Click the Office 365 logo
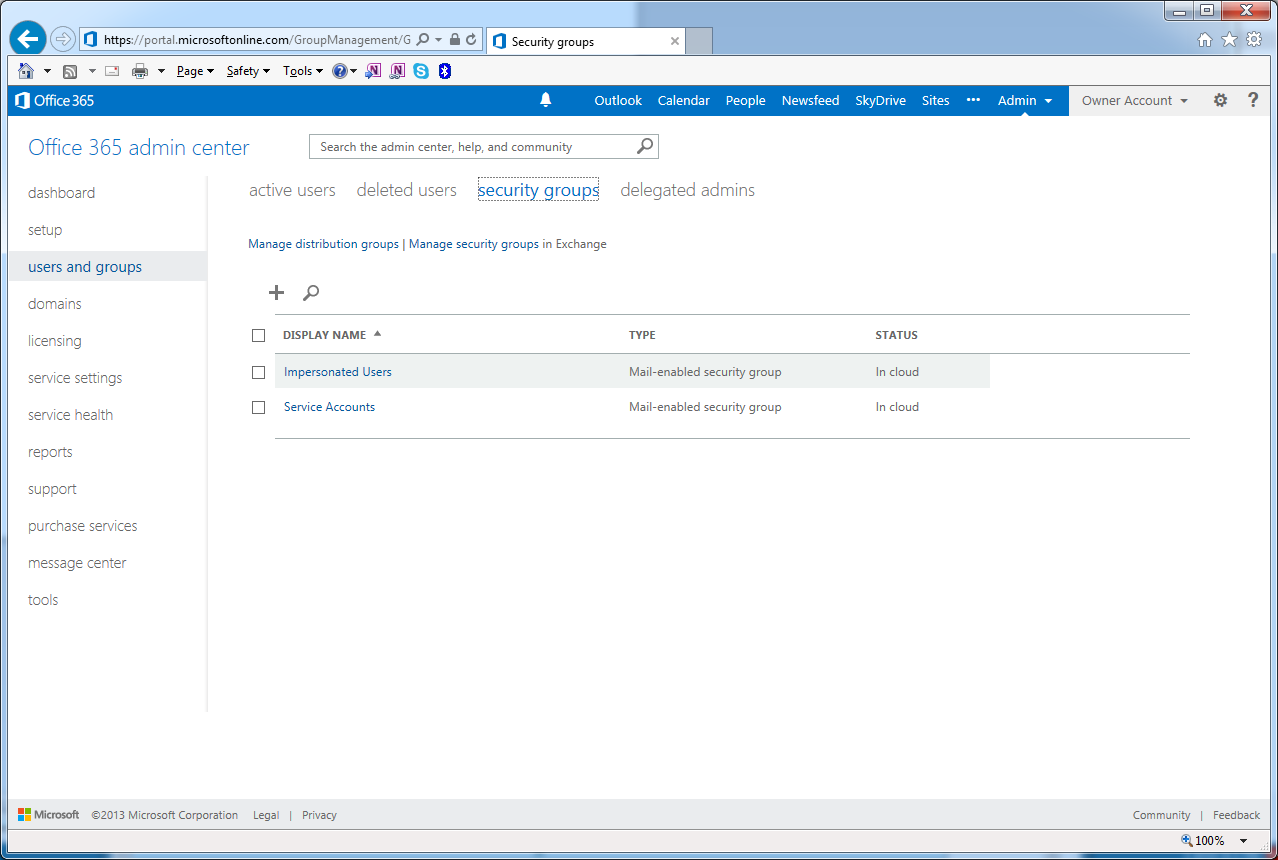Screen dimensions: 1278x860 [55, 100]
